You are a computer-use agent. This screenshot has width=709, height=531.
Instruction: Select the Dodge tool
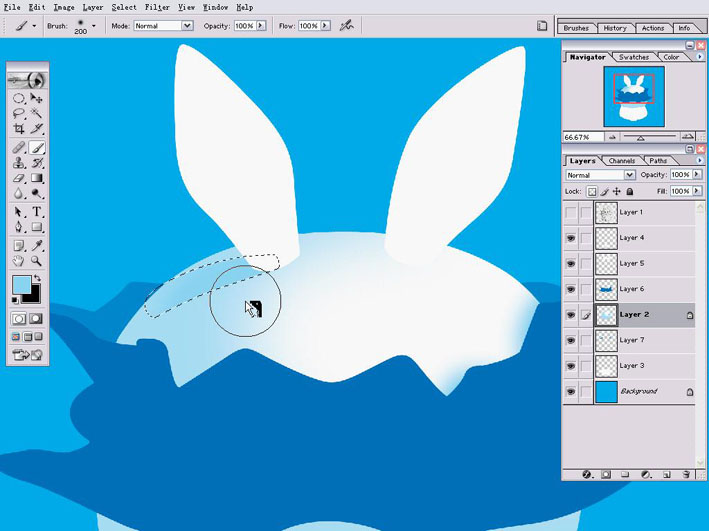(x=37, y=194)
